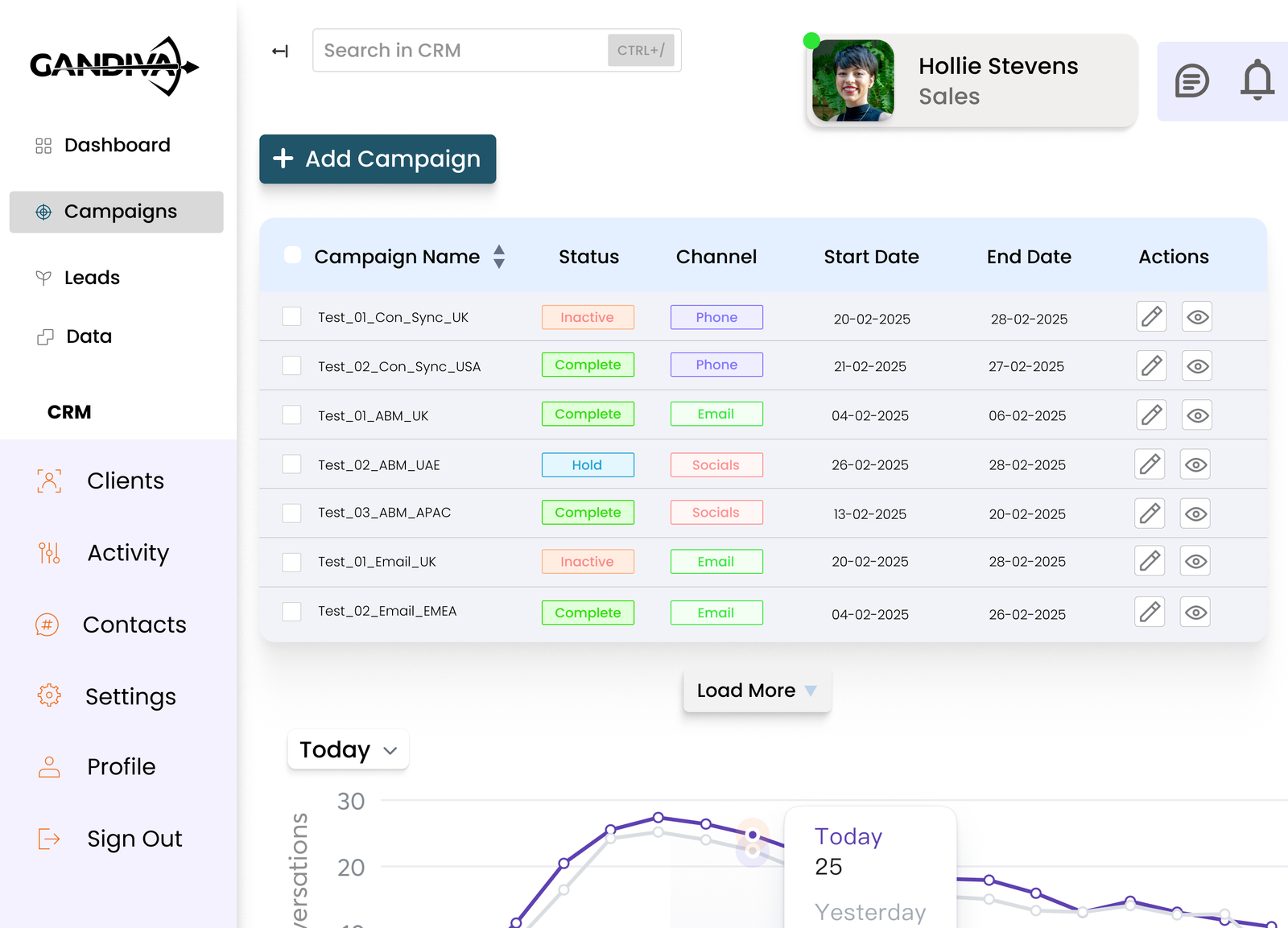Edit Test_02_Email_EMEA campaign pencil icon
1288x928 pixels.
click(x=1150, y=612)
